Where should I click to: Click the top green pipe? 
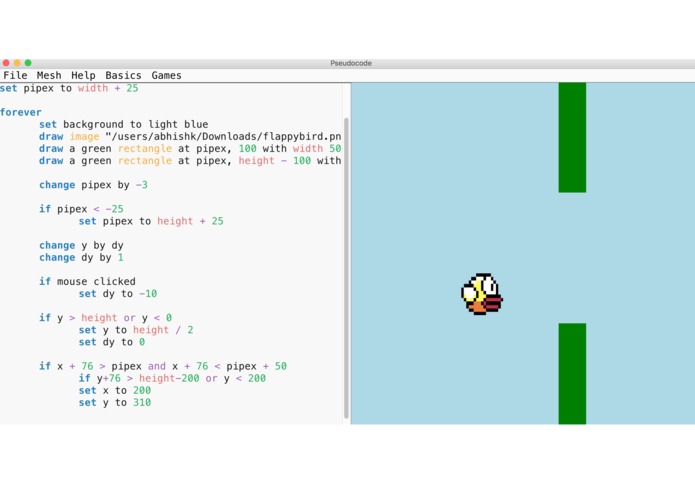(572, 137)
